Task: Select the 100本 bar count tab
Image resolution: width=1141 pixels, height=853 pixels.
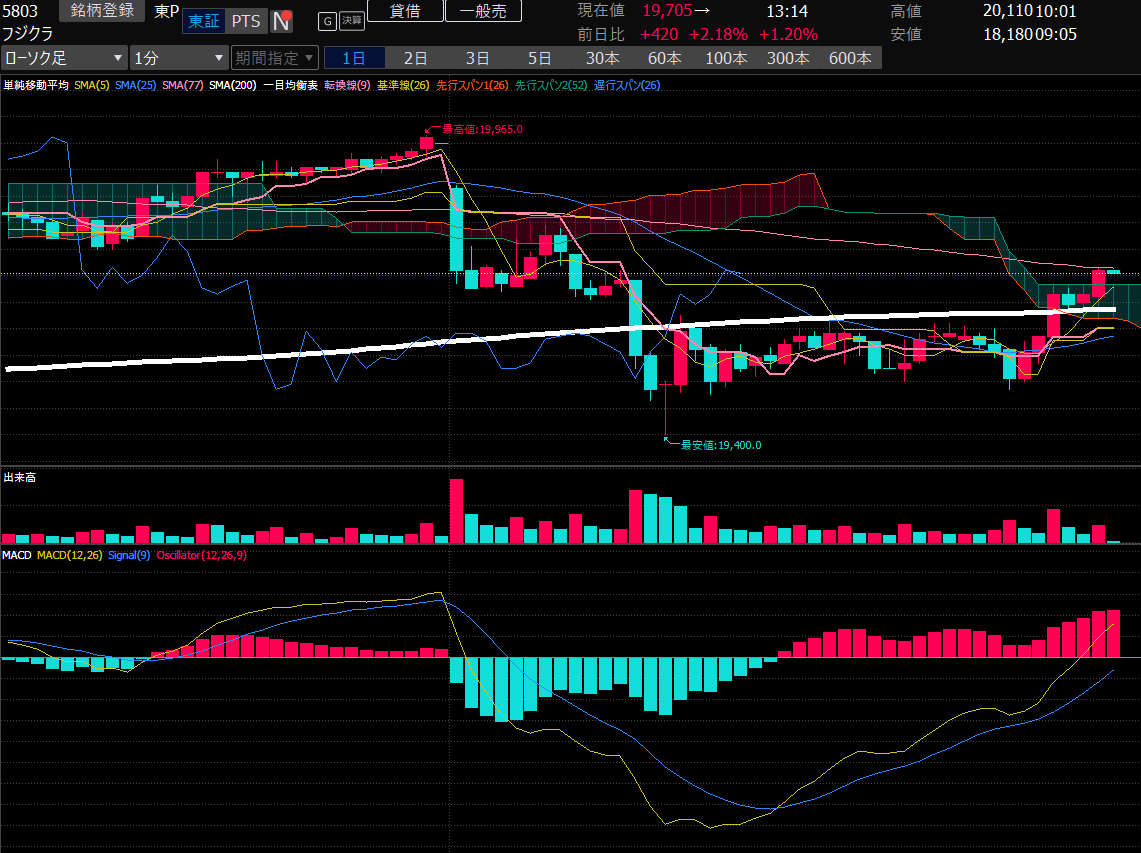Action: [x=725, y=58]
